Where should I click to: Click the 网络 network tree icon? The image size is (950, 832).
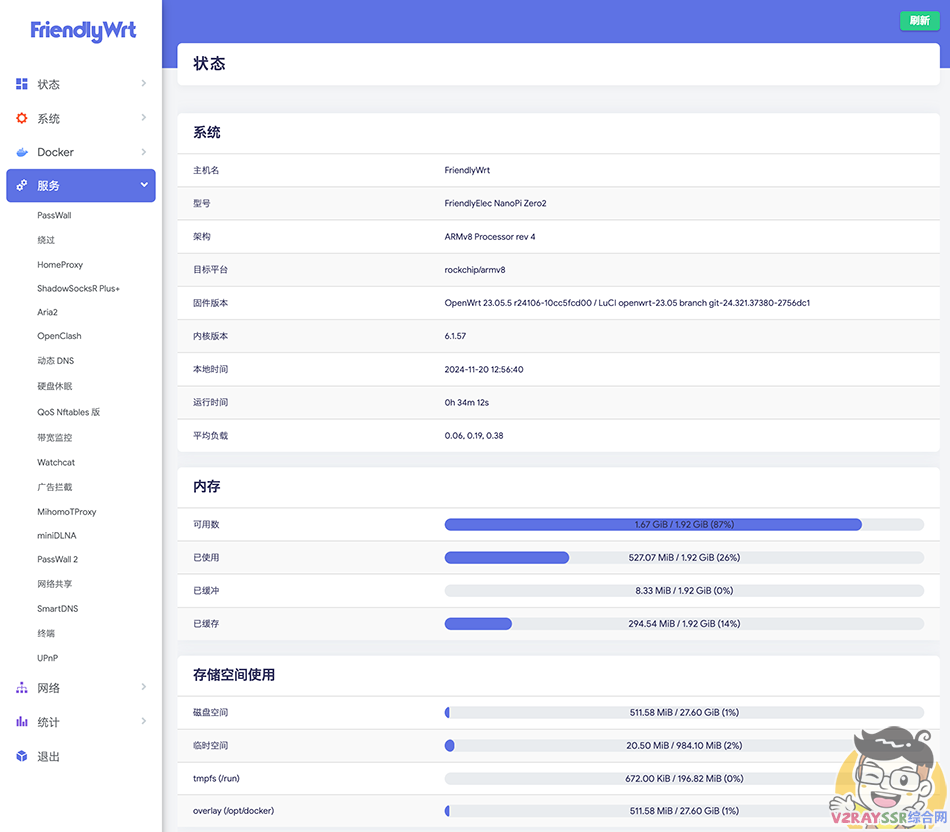click(x=22, y=688)
